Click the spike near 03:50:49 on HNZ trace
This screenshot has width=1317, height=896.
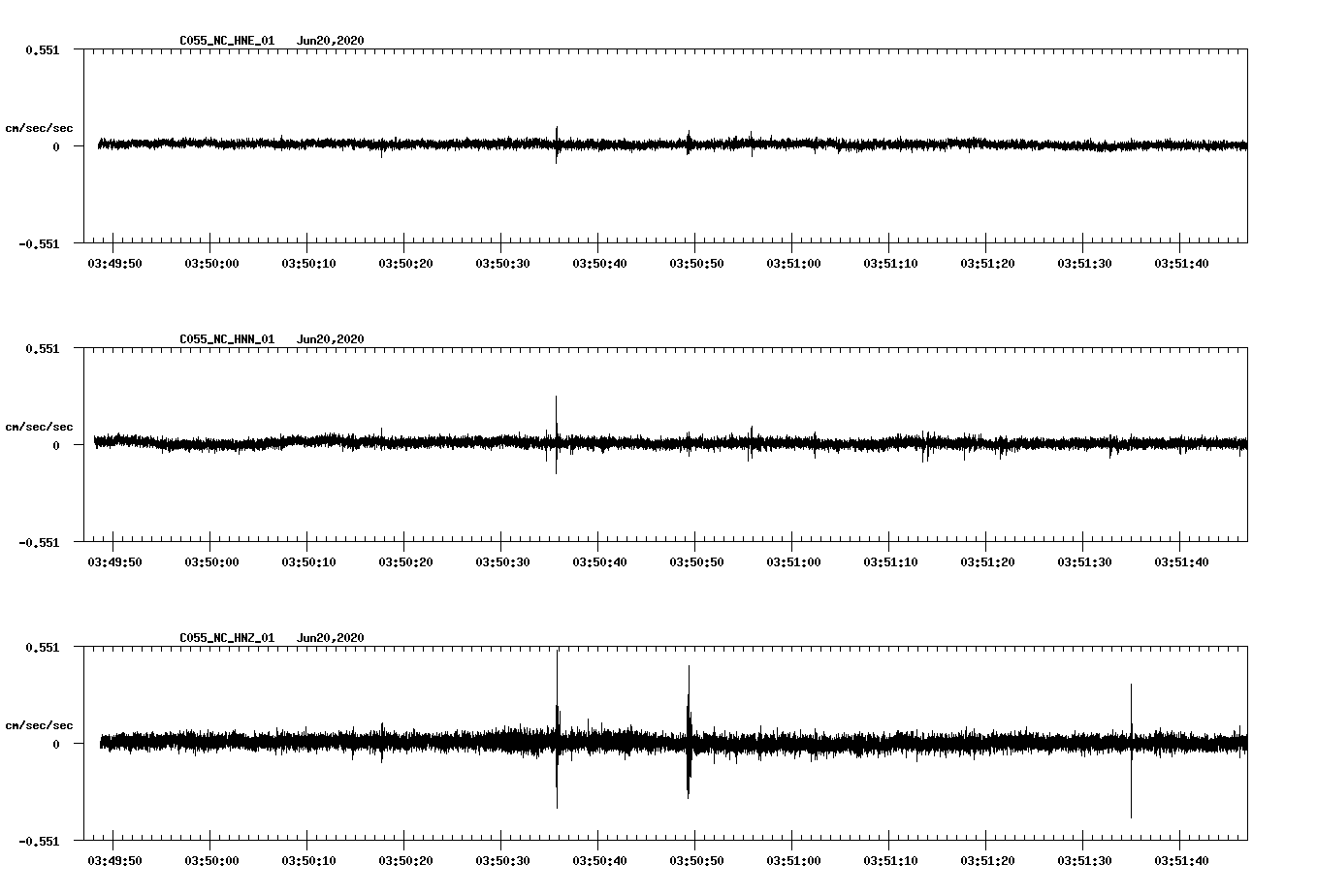[x=689, y=732]
